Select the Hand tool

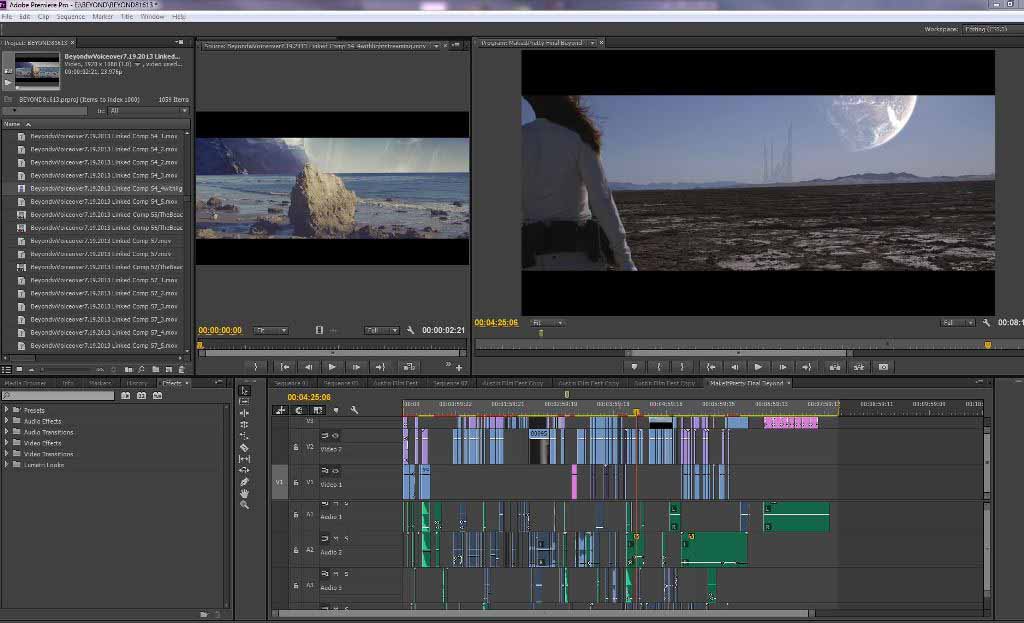pyautogui.click(x=244, y=493)
